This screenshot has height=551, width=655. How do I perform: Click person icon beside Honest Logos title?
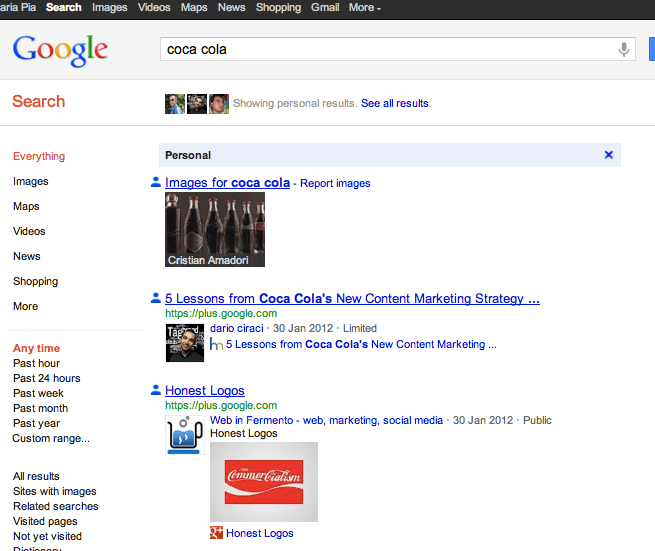[x=156, y=390]
